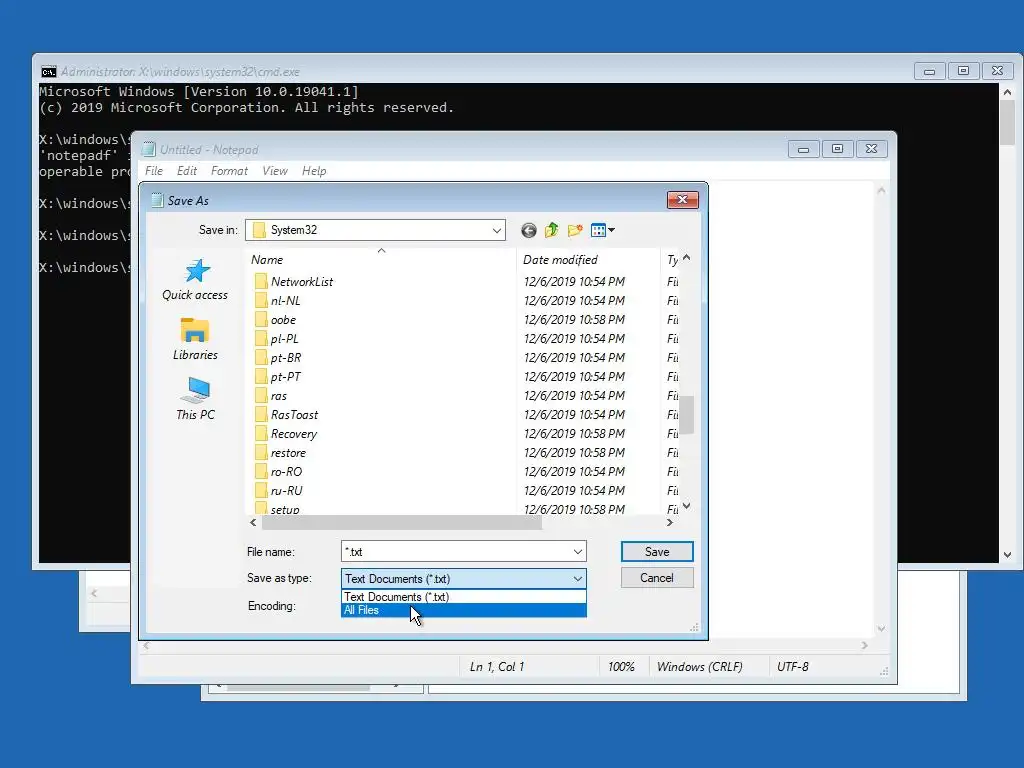
Task: Click Ln 1, Col 1 status entry
Action: coord(497,667)
